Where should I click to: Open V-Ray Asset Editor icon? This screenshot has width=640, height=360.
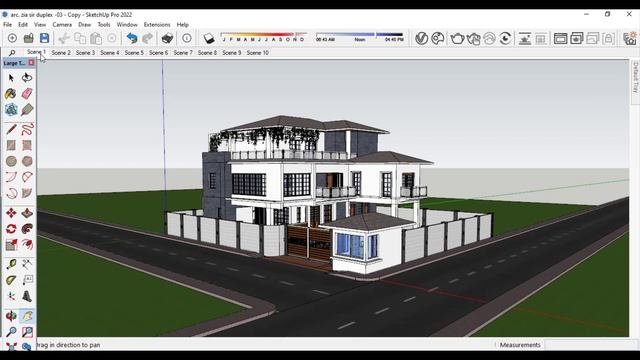click(422, 38)
